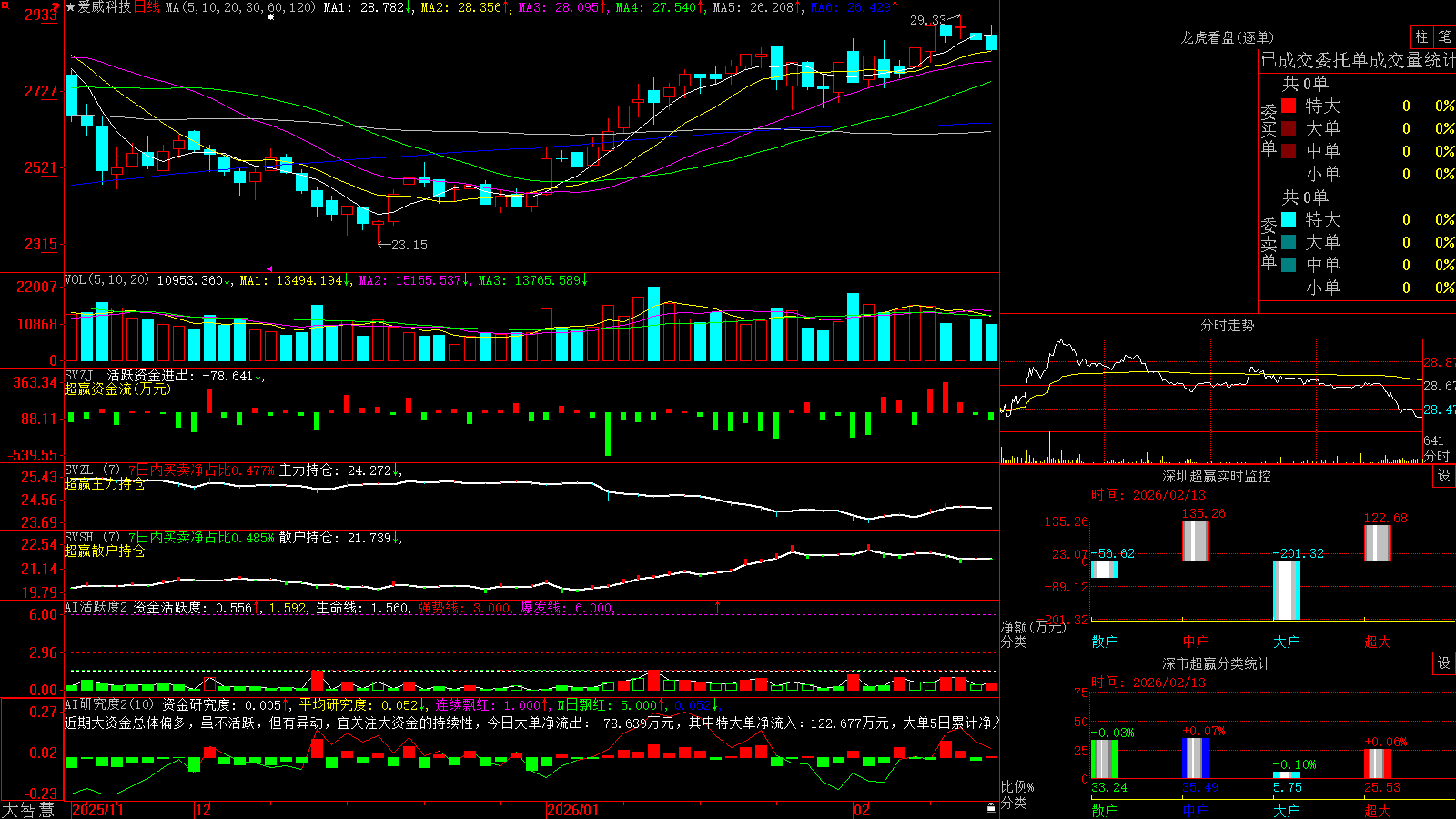Click the 2933 price axis label
The image size is (1456, 819).
coord(41,15)
